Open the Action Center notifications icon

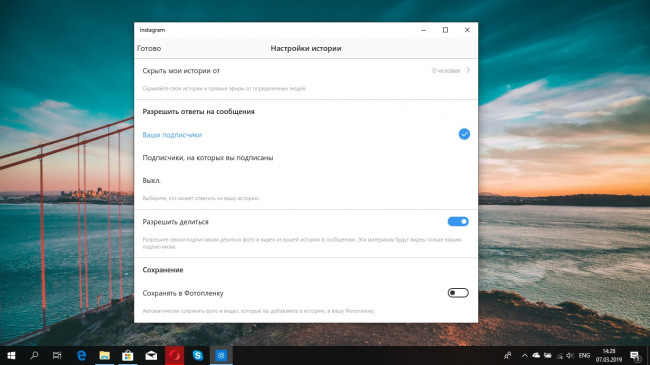[x=635, y=355]
